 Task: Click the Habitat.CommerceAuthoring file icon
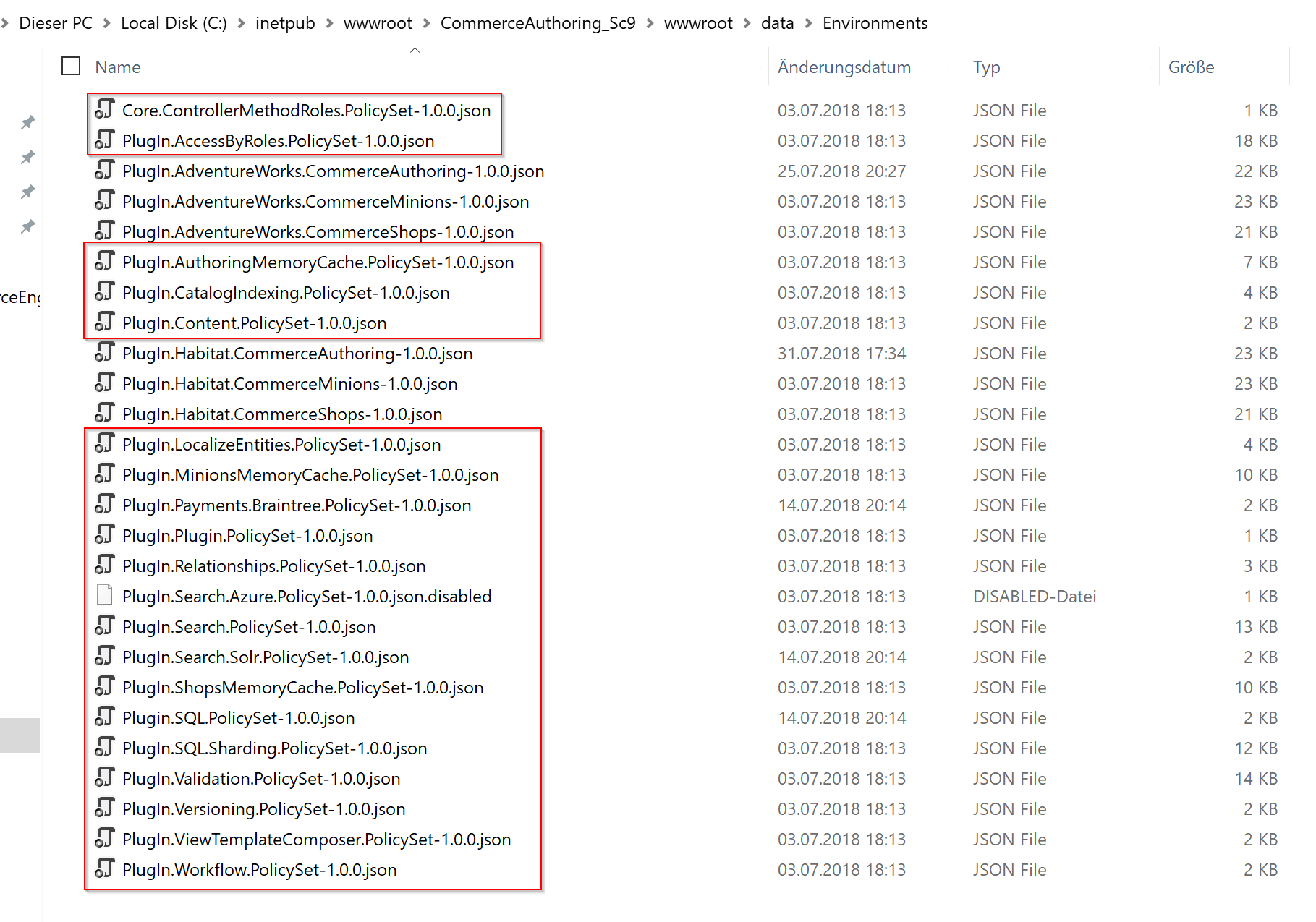pyautogui.click(x=105, y=352)
